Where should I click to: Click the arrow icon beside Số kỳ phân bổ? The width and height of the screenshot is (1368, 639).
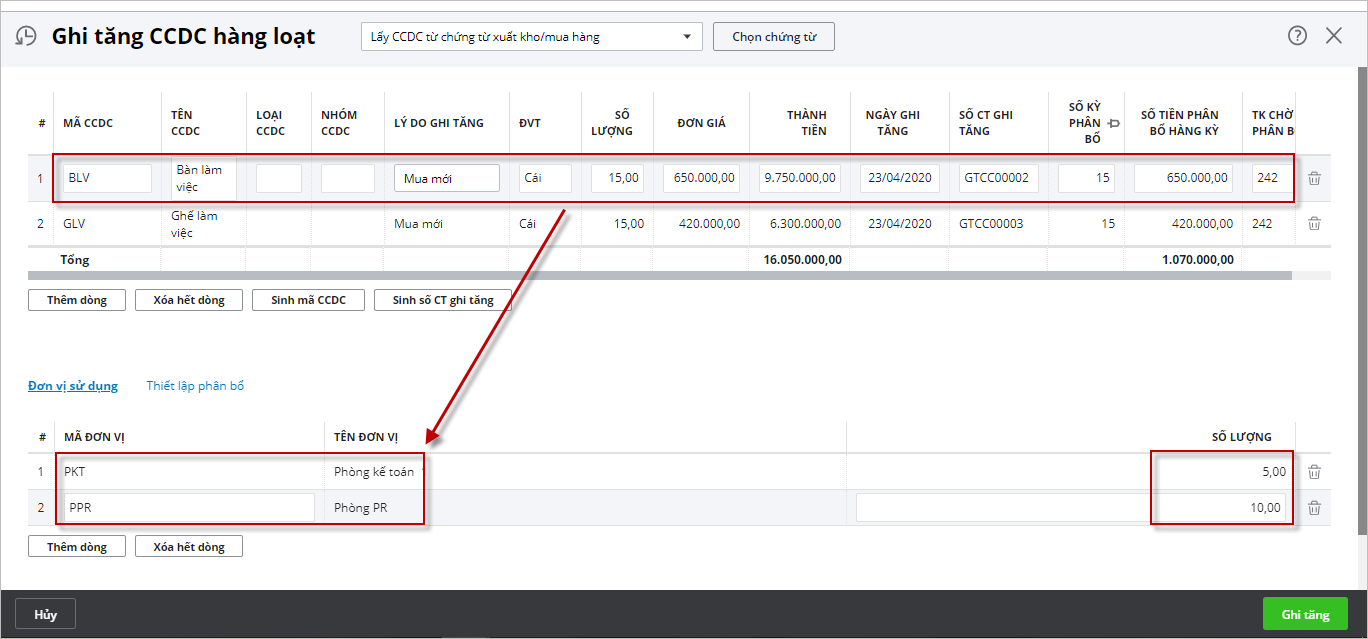tap(1114, 123)
